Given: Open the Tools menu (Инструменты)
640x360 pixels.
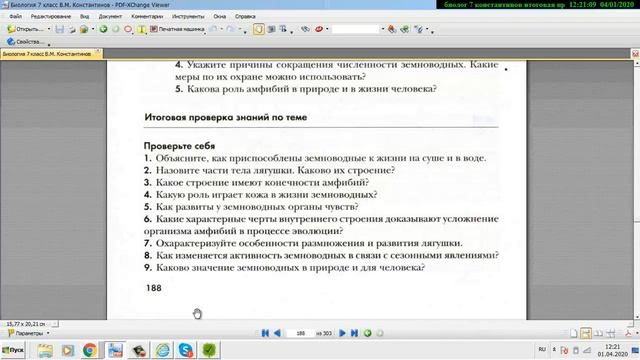Looking at the screenshot, I should coord(188,16).
